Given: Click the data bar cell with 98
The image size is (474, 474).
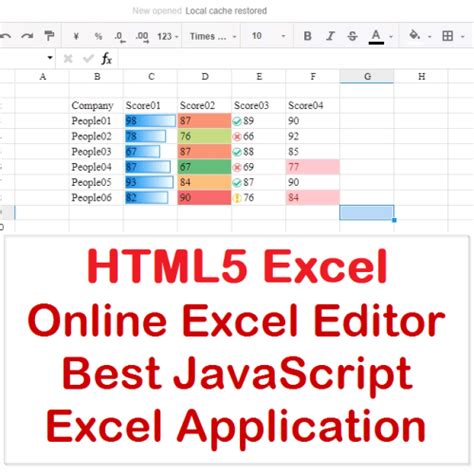Looking at the screenshot, I should pos(150,121).
